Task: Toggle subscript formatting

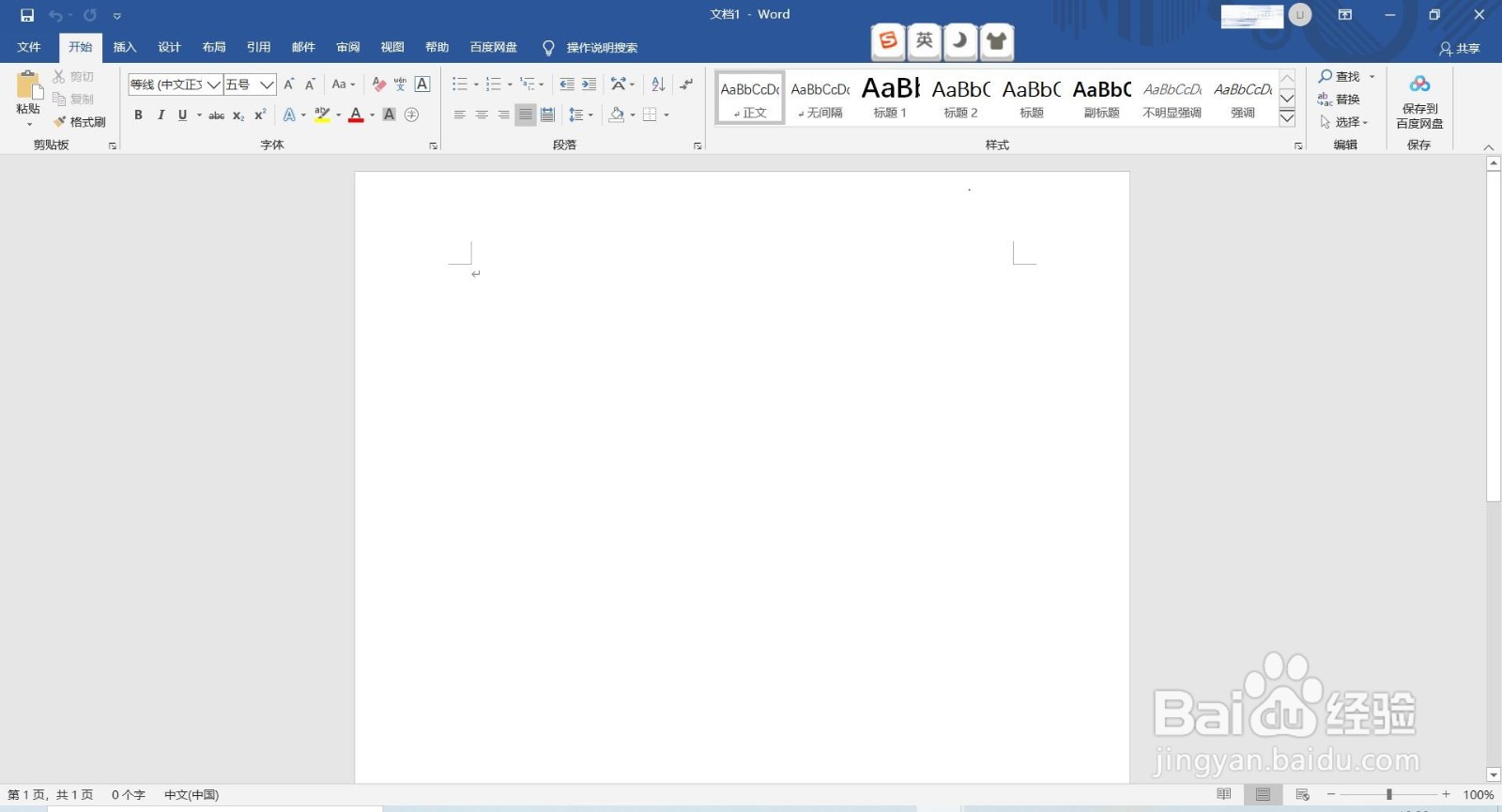Action: 238,115
